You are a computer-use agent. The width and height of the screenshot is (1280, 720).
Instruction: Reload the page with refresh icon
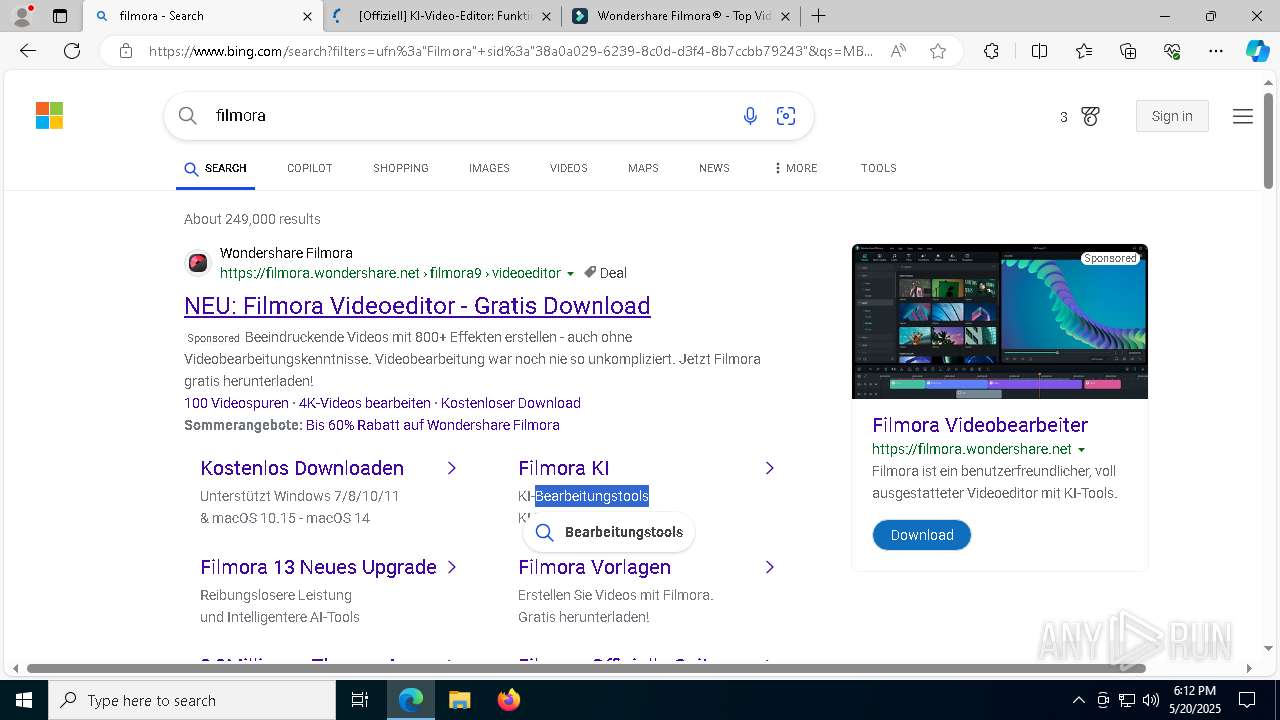click(72, 51)
